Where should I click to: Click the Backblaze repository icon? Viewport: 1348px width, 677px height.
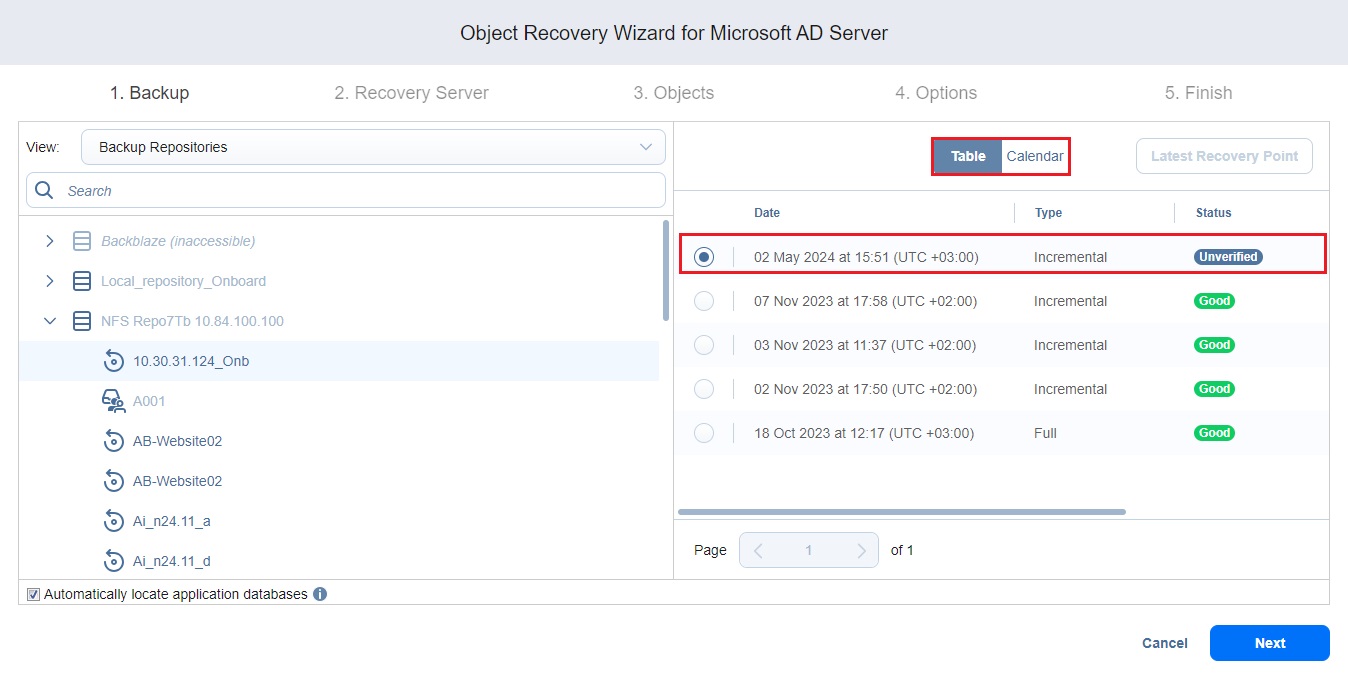point(81,240)
